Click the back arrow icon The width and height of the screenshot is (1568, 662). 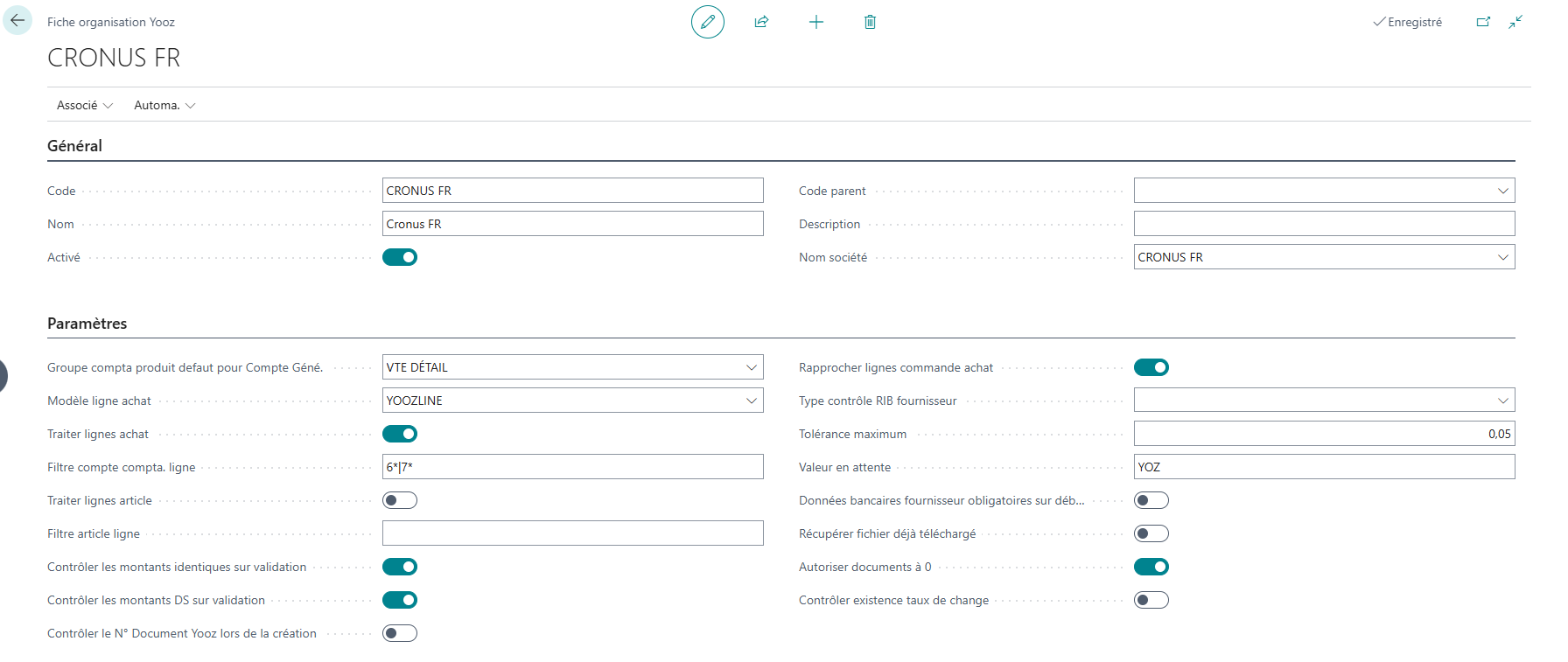pos(17,21)
